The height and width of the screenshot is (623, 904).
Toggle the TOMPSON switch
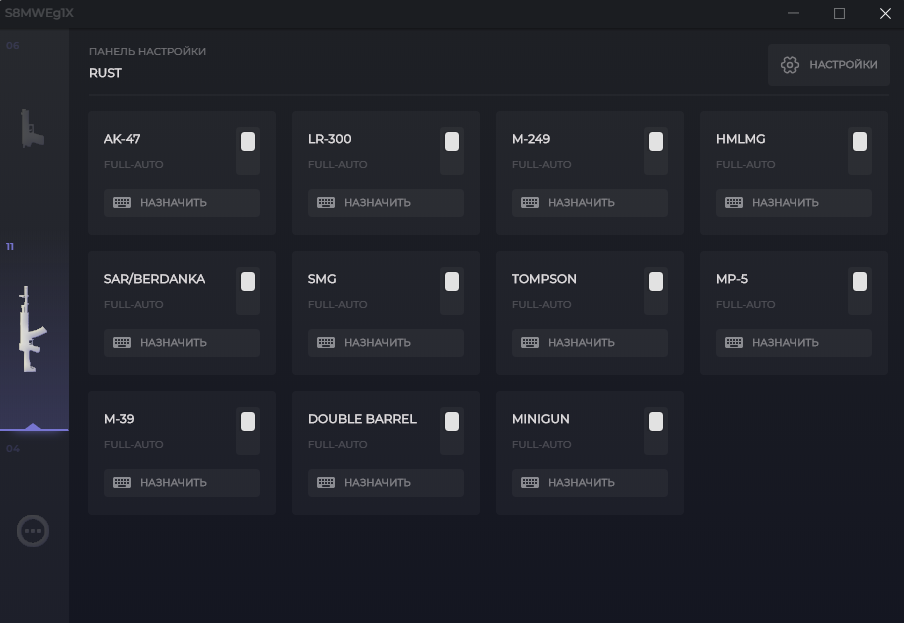[656, 290]
